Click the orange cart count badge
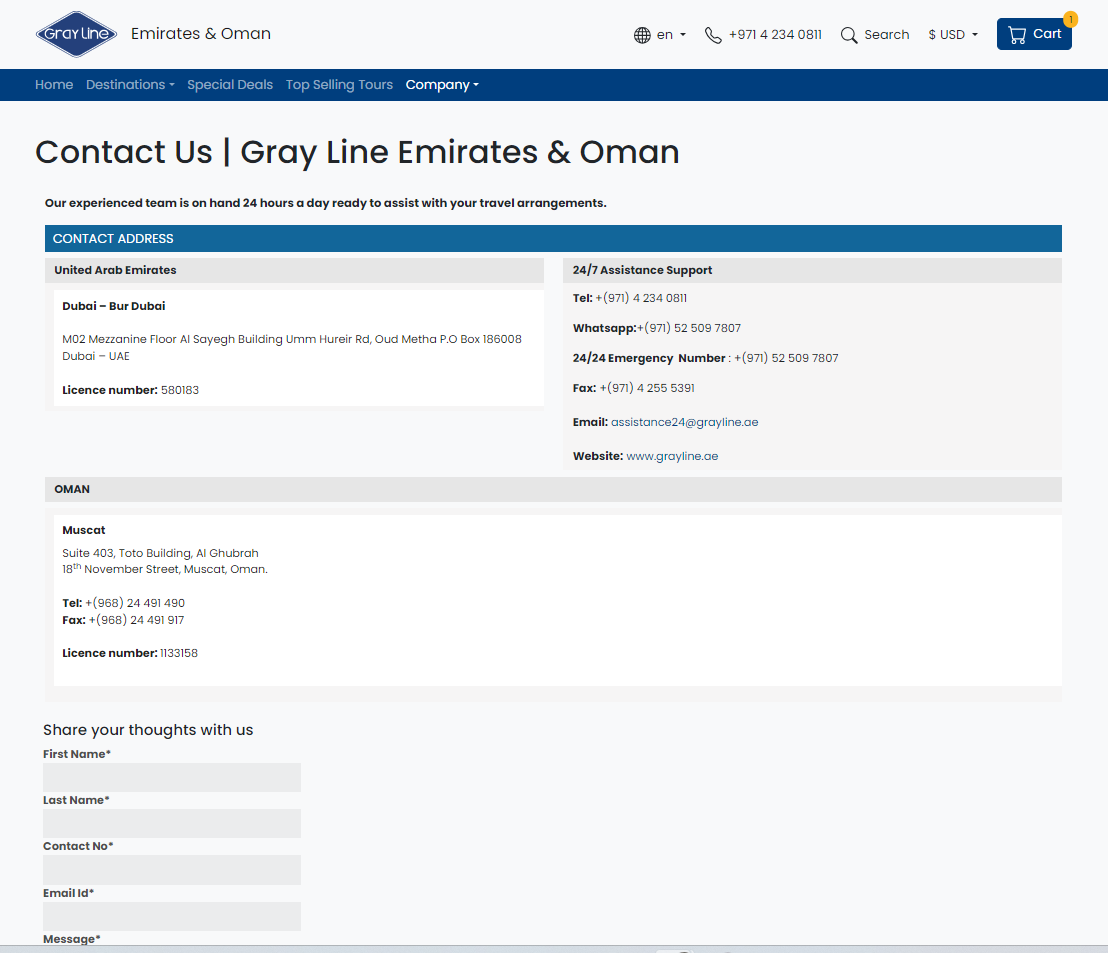The height and width of the screenshot is (953, 1108). (1071, 19)
